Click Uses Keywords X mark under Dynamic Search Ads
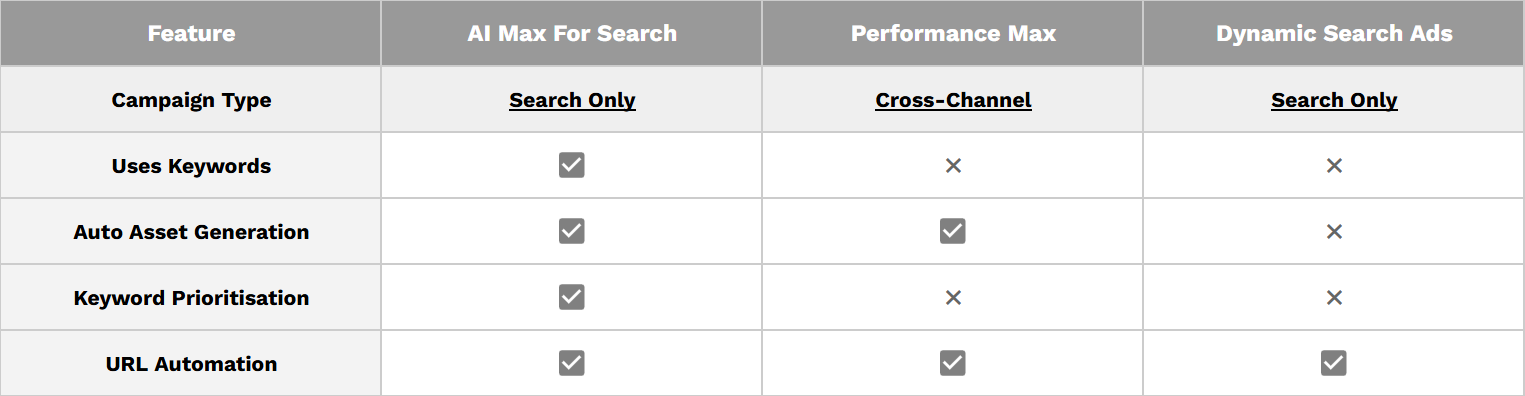Image resolution: width=1525 pixels, height=396 pixels. (x=1334, y=165)
